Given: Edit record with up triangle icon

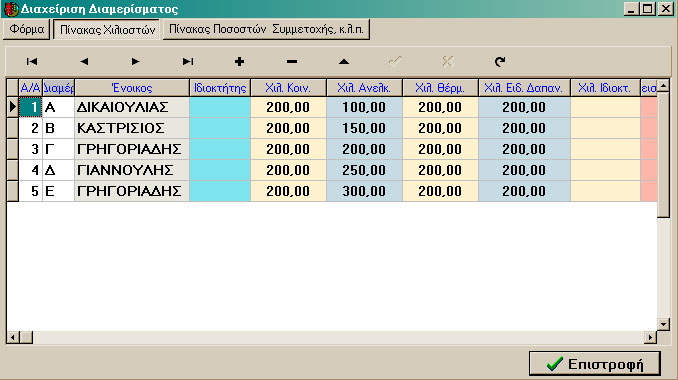Looking at the screenshot, I should tap(344, 62).
